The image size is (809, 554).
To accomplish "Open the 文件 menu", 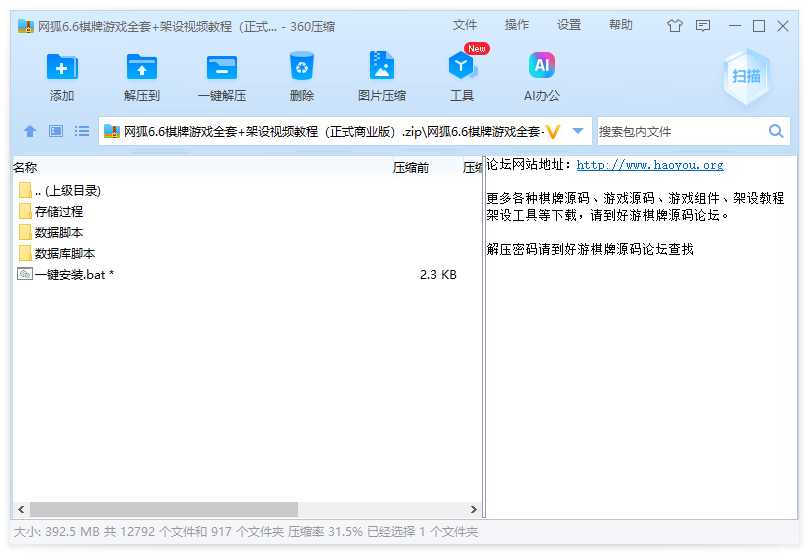I will click(465, 25).
